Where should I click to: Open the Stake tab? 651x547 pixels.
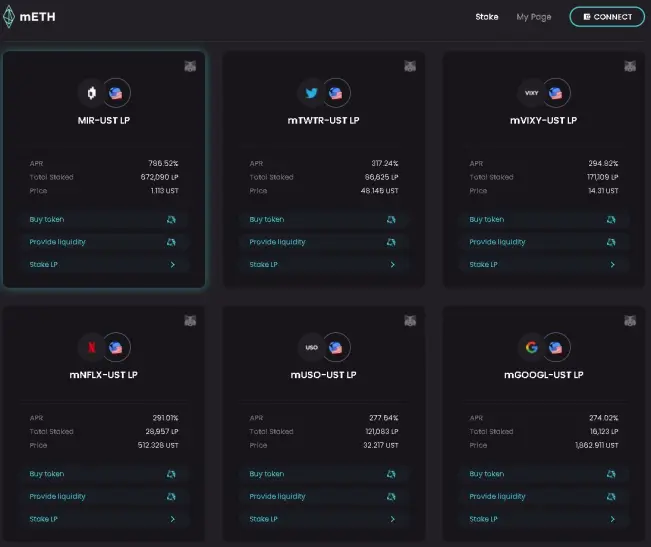[x=487, y=17]
